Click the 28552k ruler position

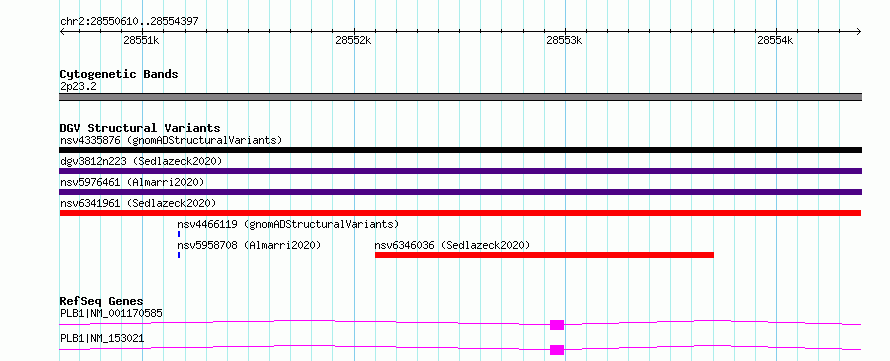(353, 40)
